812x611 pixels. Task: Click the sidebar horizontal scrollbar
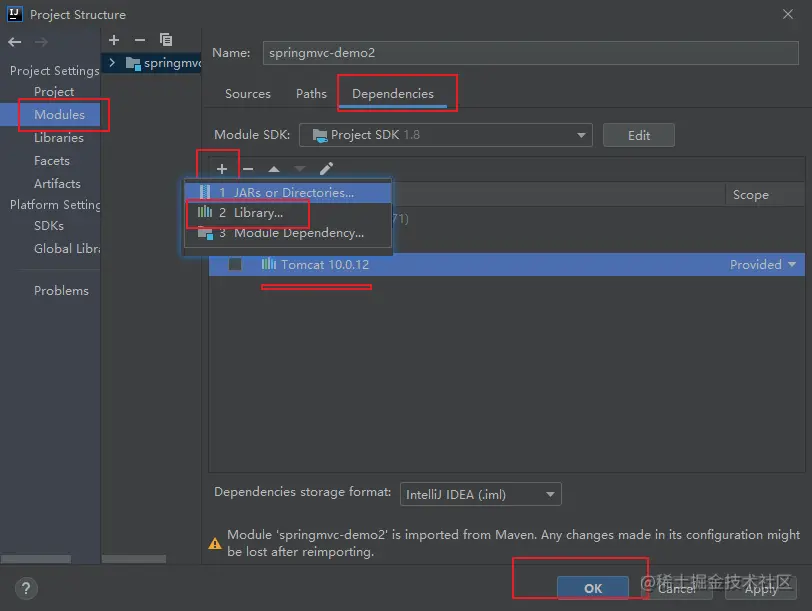pos(36,559)
